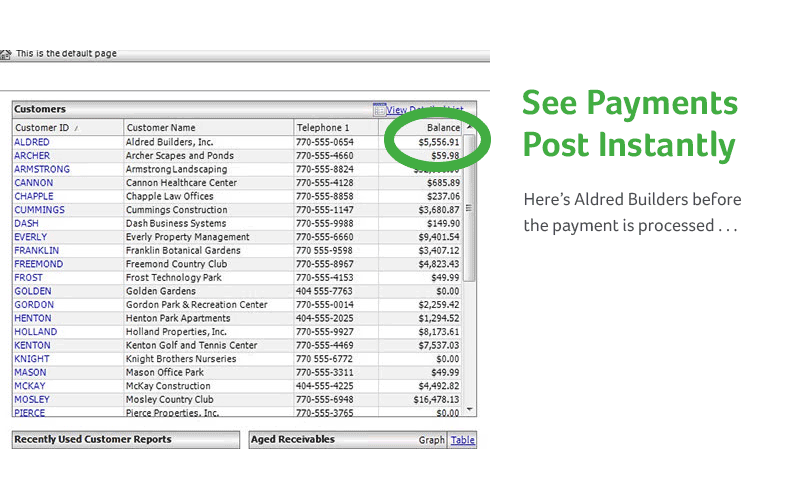This screenshot has height=500, width=800.
Task: Click the home default page icon
Action: coord(6,54)
